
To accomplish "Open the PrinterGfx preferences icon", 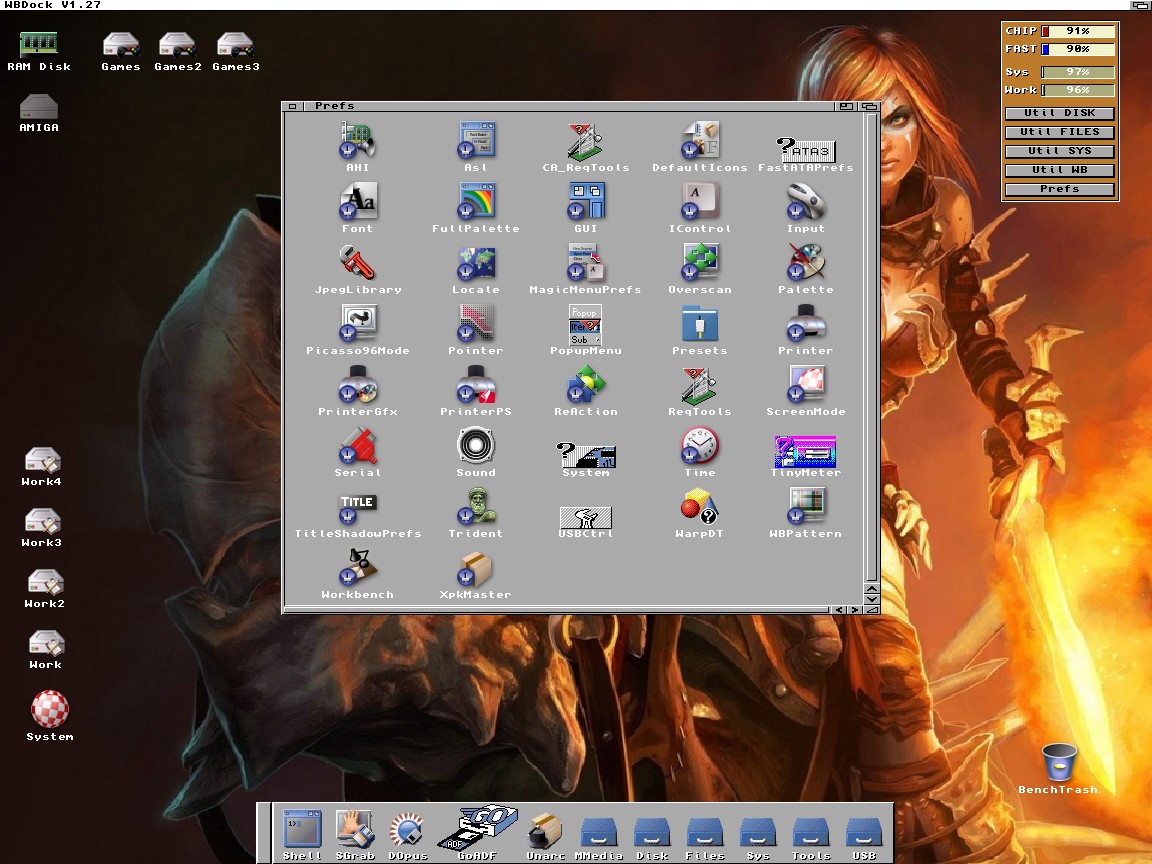I will (358, 385).
